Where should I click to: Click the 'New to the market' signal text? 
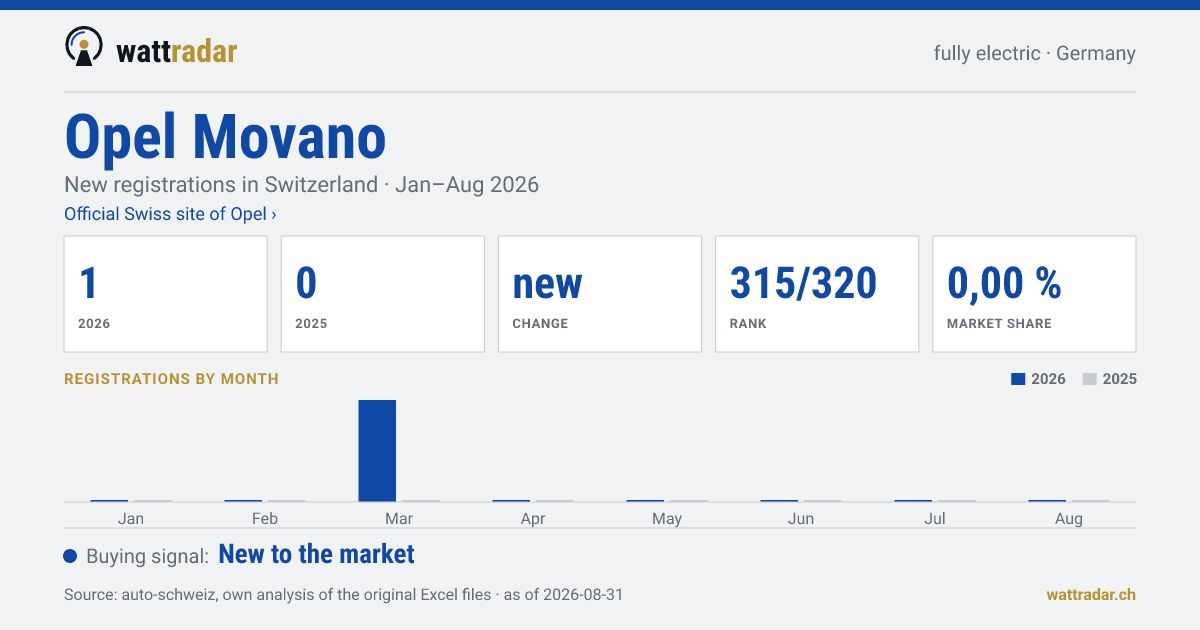point(316,554)
